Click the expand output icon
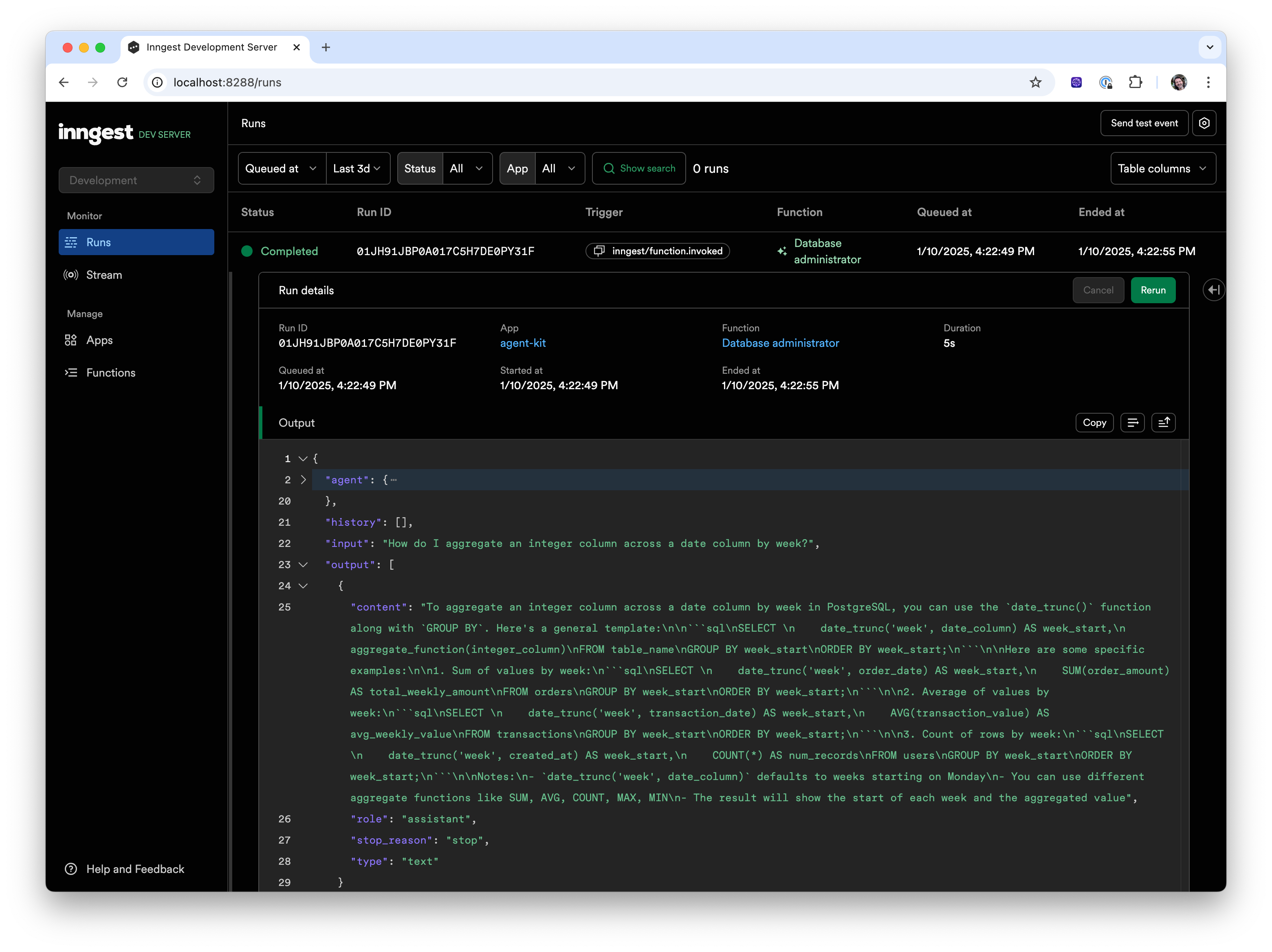This screenshot has width=1272, height=952. tap(1163, 423)
